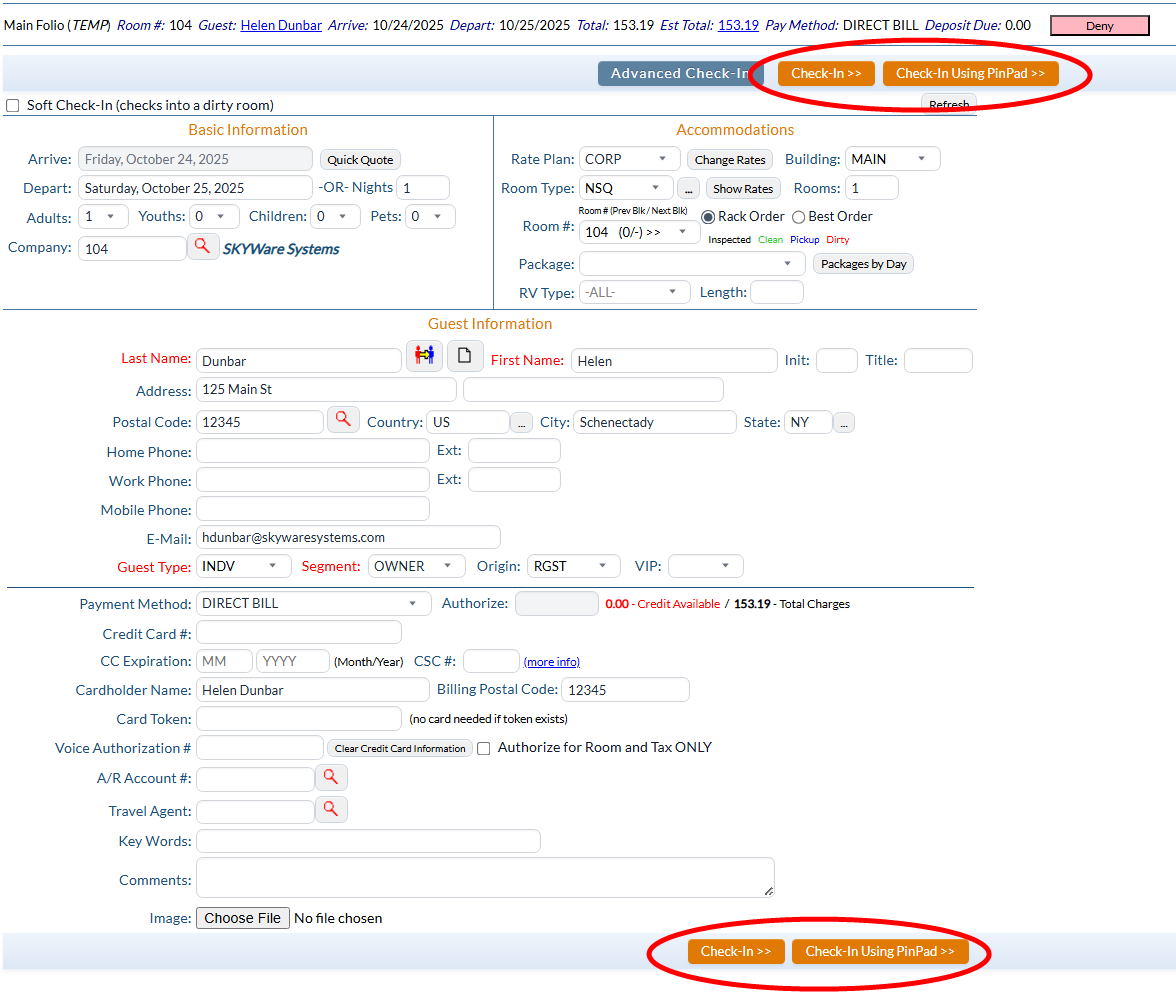Open Country lookup ellipsis button
This screenshot has height=998, width=1176.
click(x=521, y=423)
